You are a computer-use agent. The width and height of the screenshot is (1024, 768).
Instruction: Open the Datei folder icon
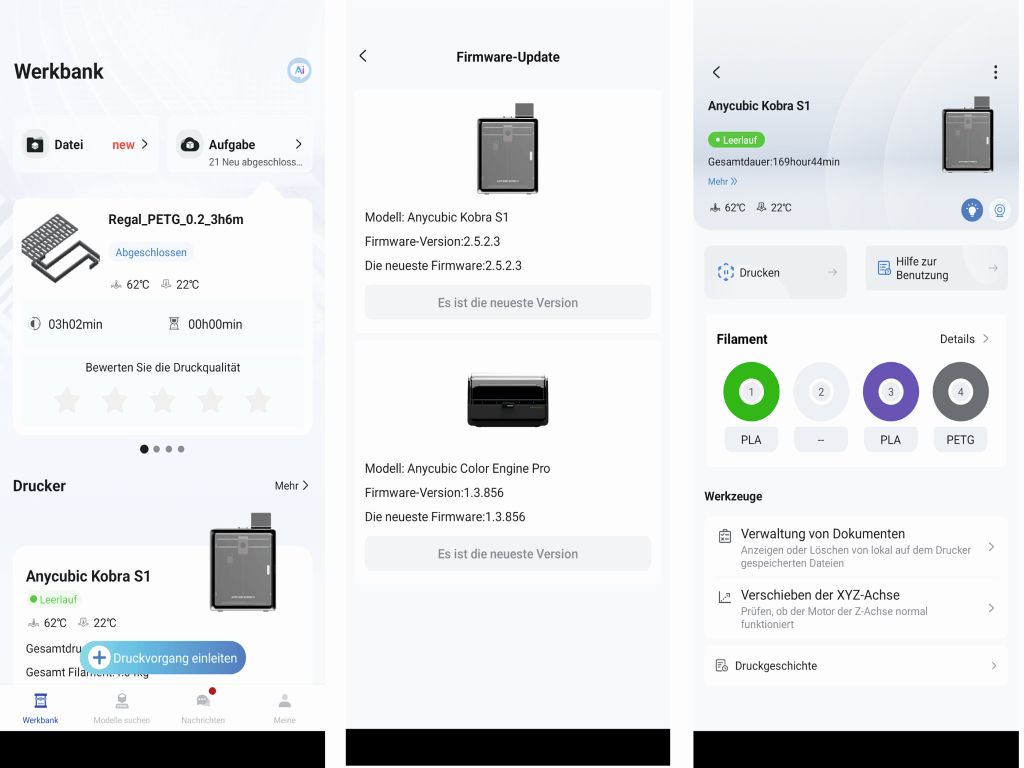point(35,145)
